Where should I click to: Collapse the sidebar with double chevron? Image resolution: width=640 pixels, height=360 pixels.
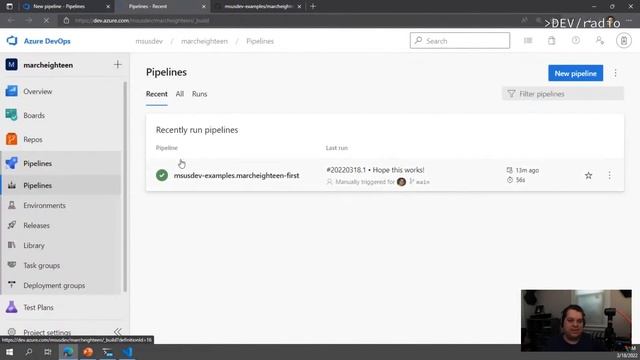(118, 331)
